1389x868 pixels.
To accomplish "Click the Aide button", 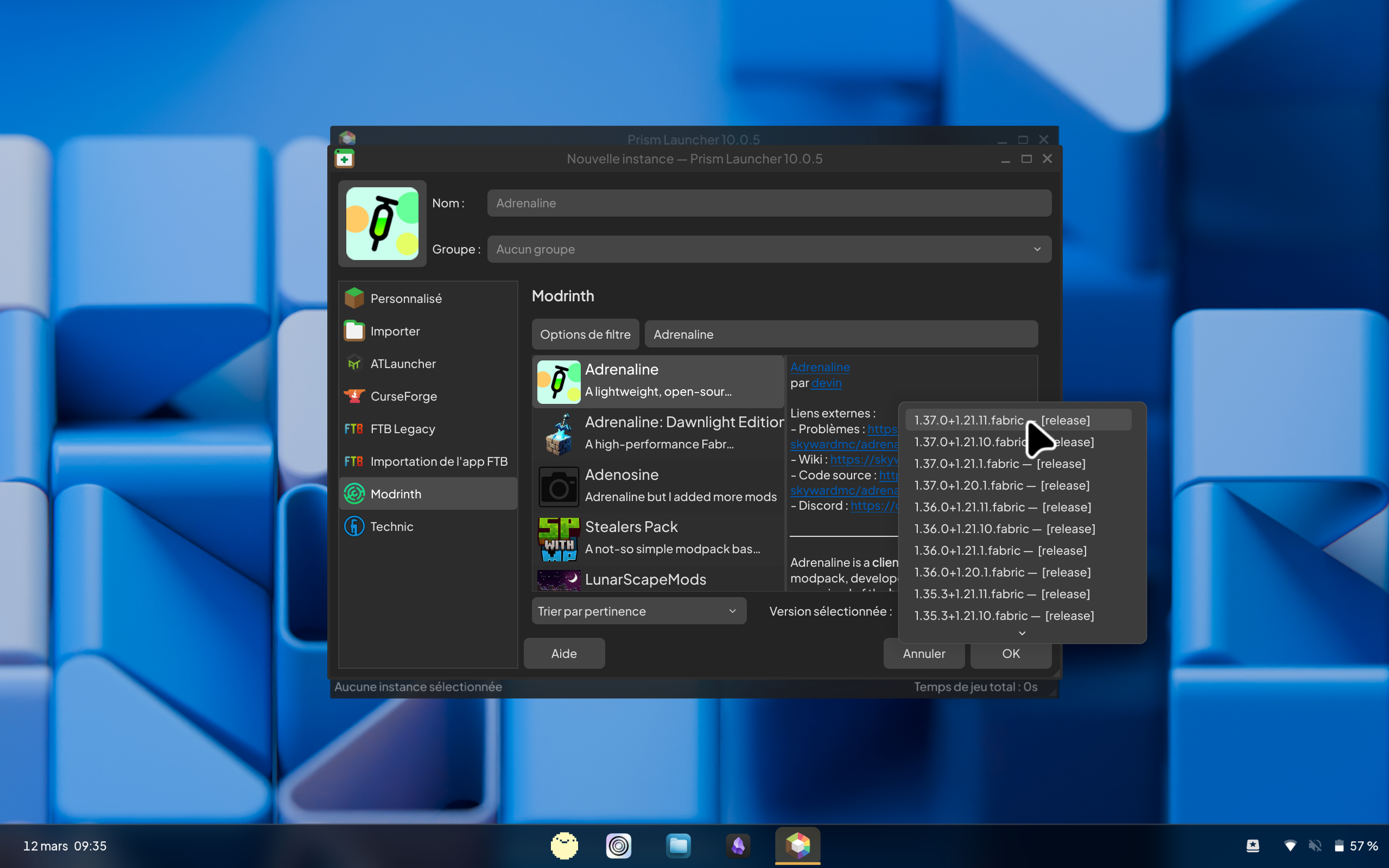I will tap(563, 653).
